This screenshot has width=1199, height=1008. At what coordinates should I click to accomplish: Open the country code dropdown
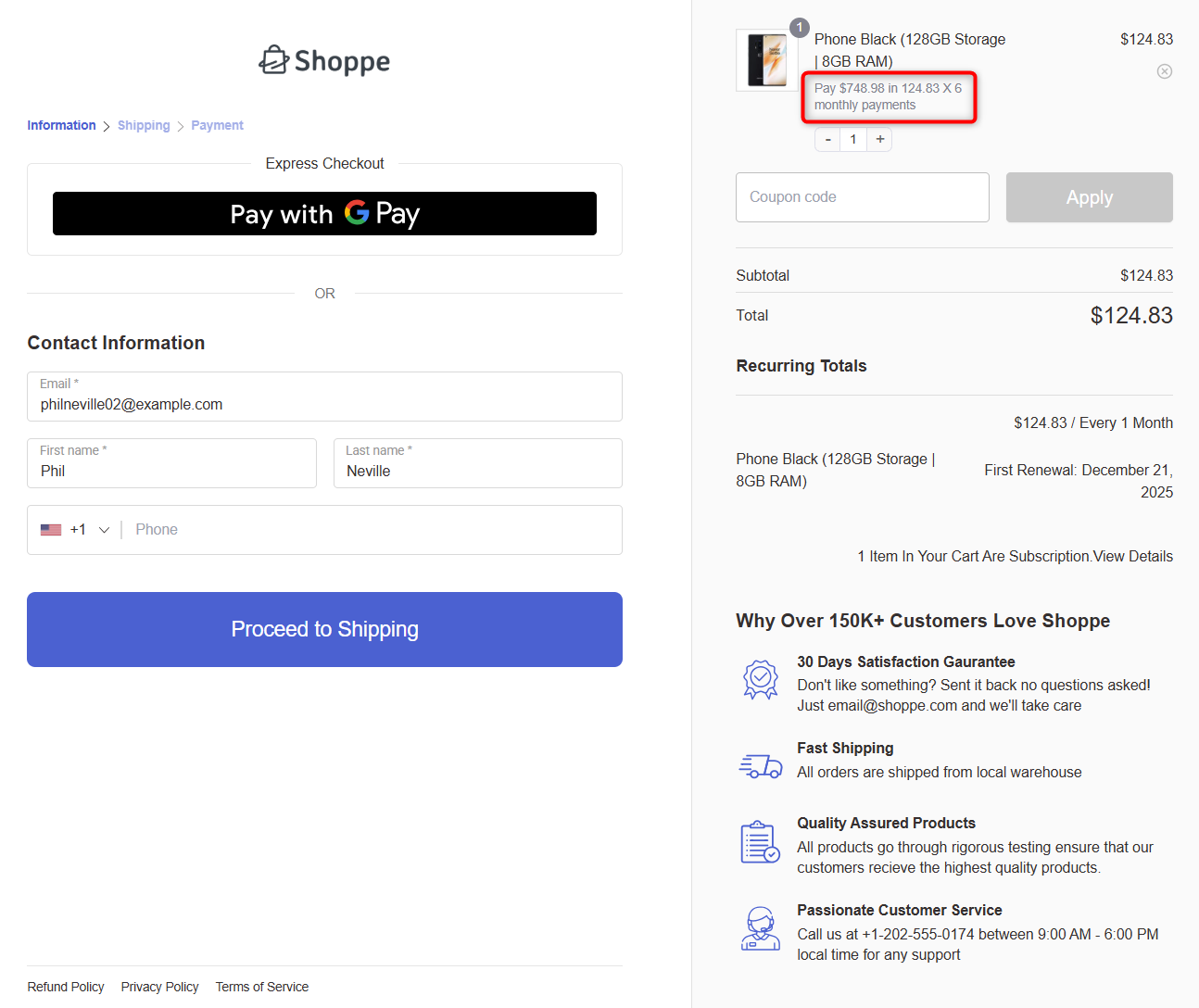[104, 529]
